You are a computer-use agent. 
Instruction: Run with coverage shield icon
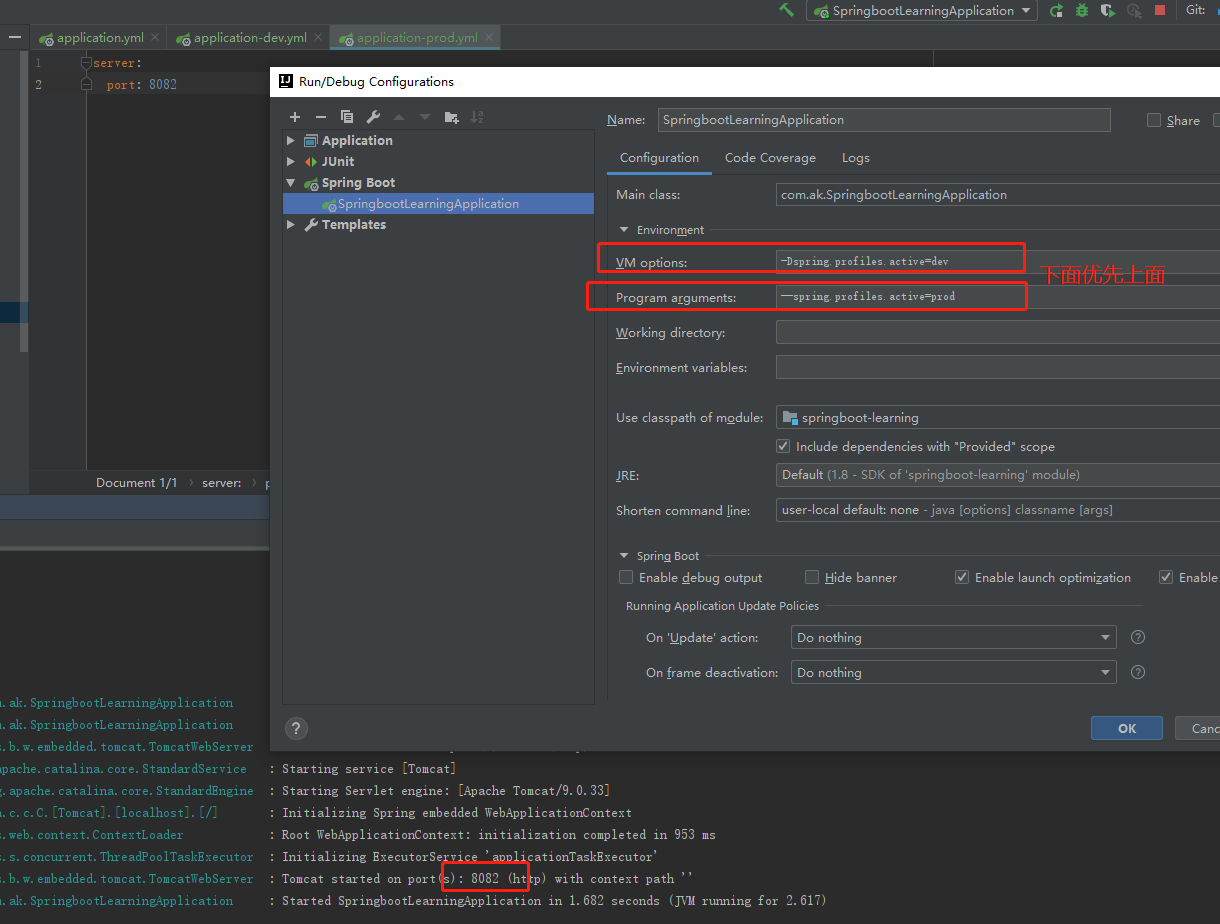click(1108, 10)
